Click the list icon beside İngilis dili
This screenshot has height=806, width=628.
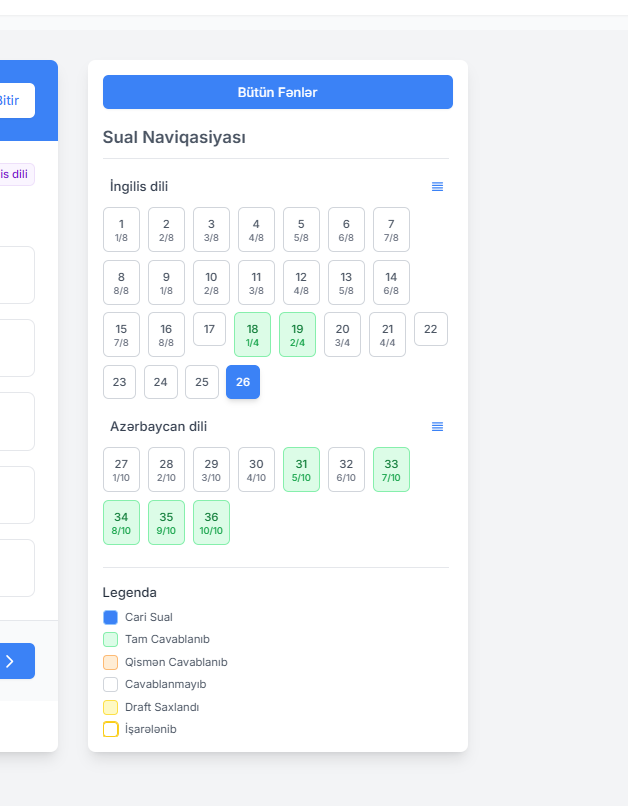(x=437, y=187)
